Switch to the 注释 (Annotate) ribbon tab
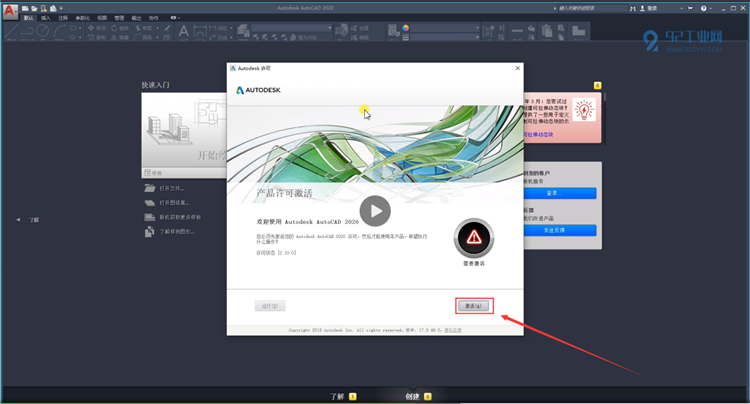This screenshot has height=404, width=750. tap(63, 18)
